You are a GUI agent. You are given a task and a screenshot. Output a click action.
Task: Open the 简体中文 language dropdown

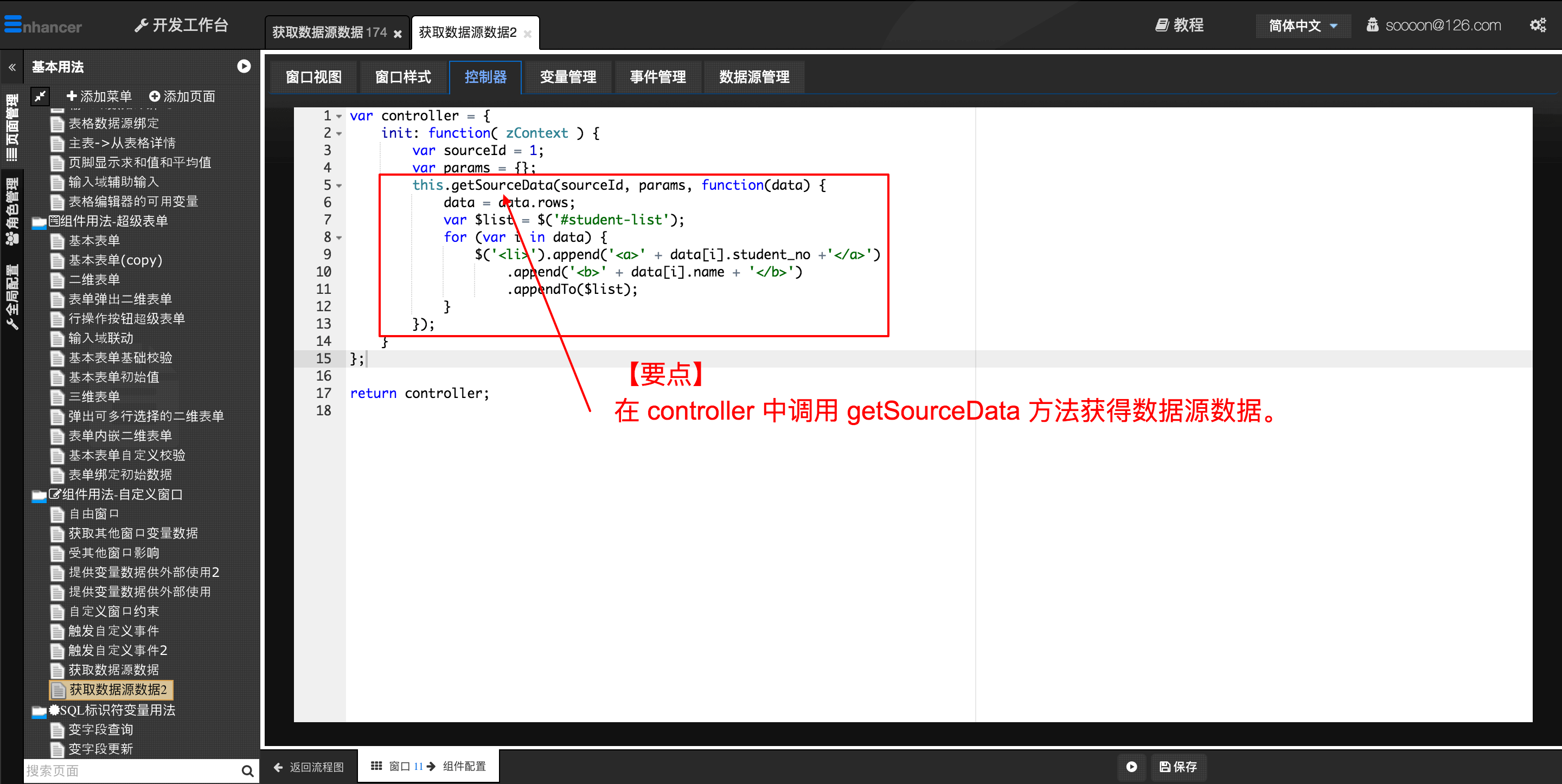pos(1302,25)
